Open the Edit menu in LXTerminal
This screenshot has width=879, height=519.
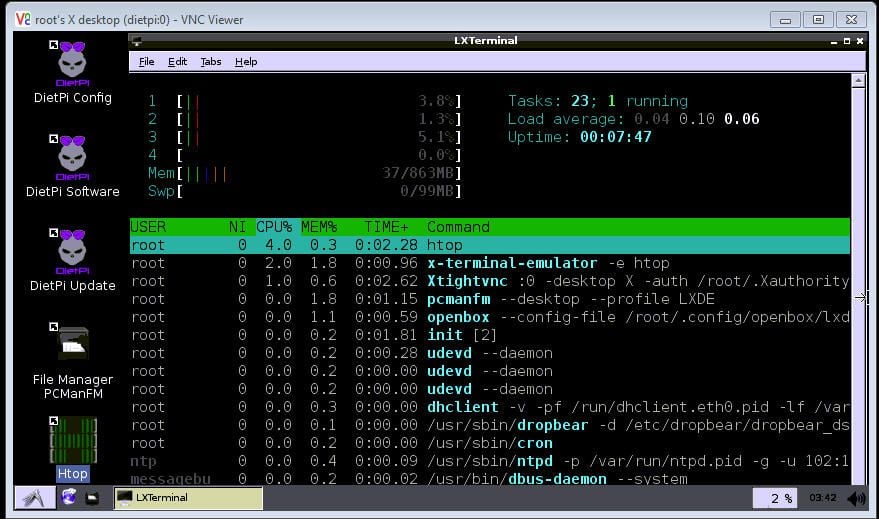[177, 62]
